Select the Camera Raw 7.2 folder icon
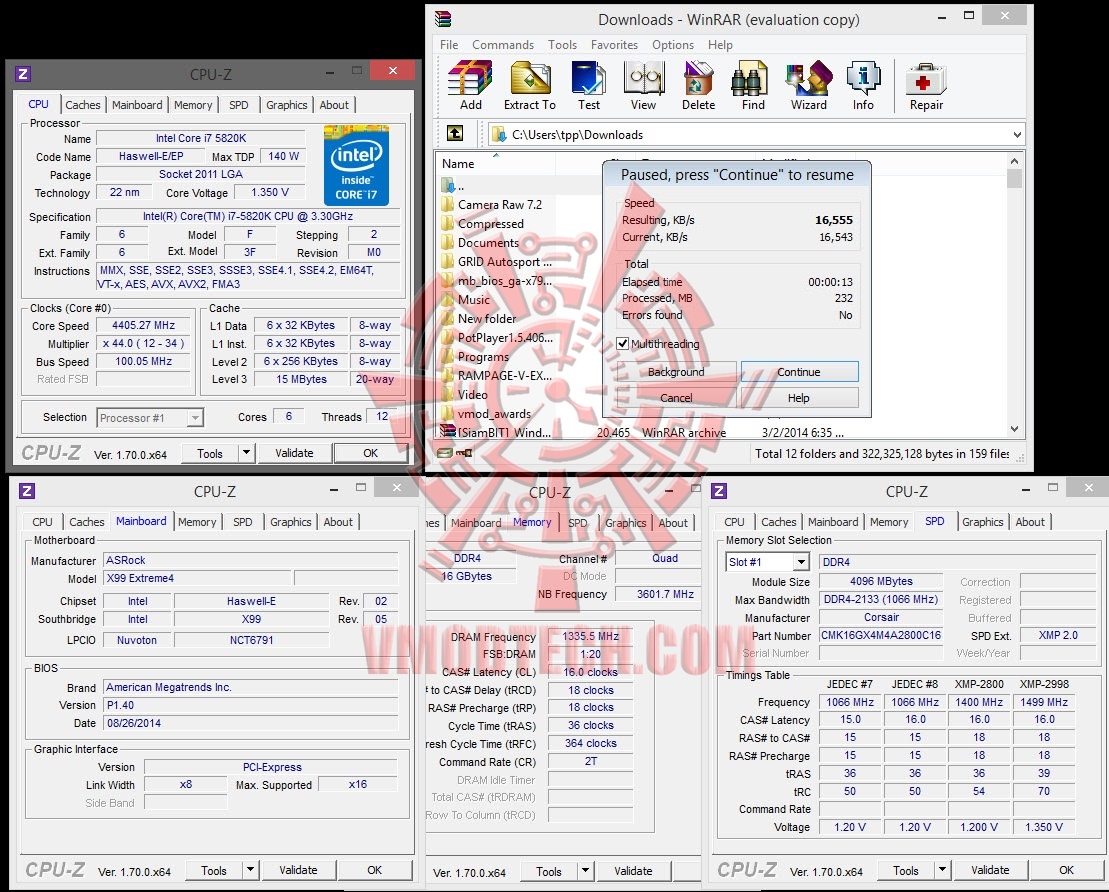The image size is (1109, 892). 447,204
